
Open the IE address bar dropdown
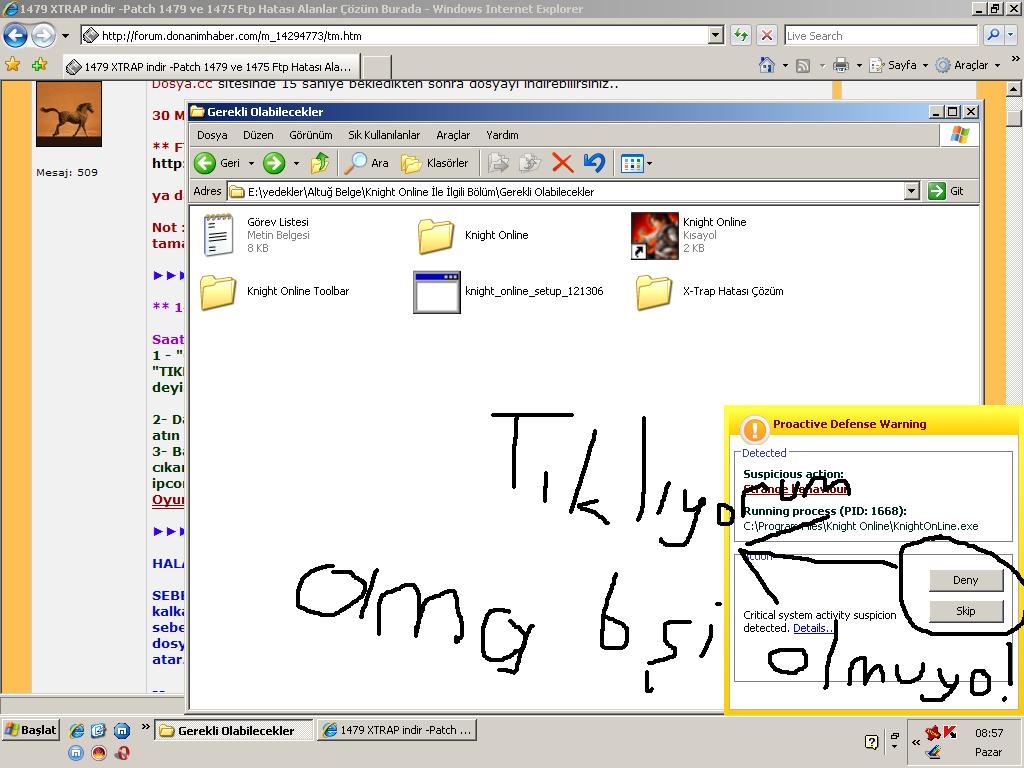(x=716, y=35)
